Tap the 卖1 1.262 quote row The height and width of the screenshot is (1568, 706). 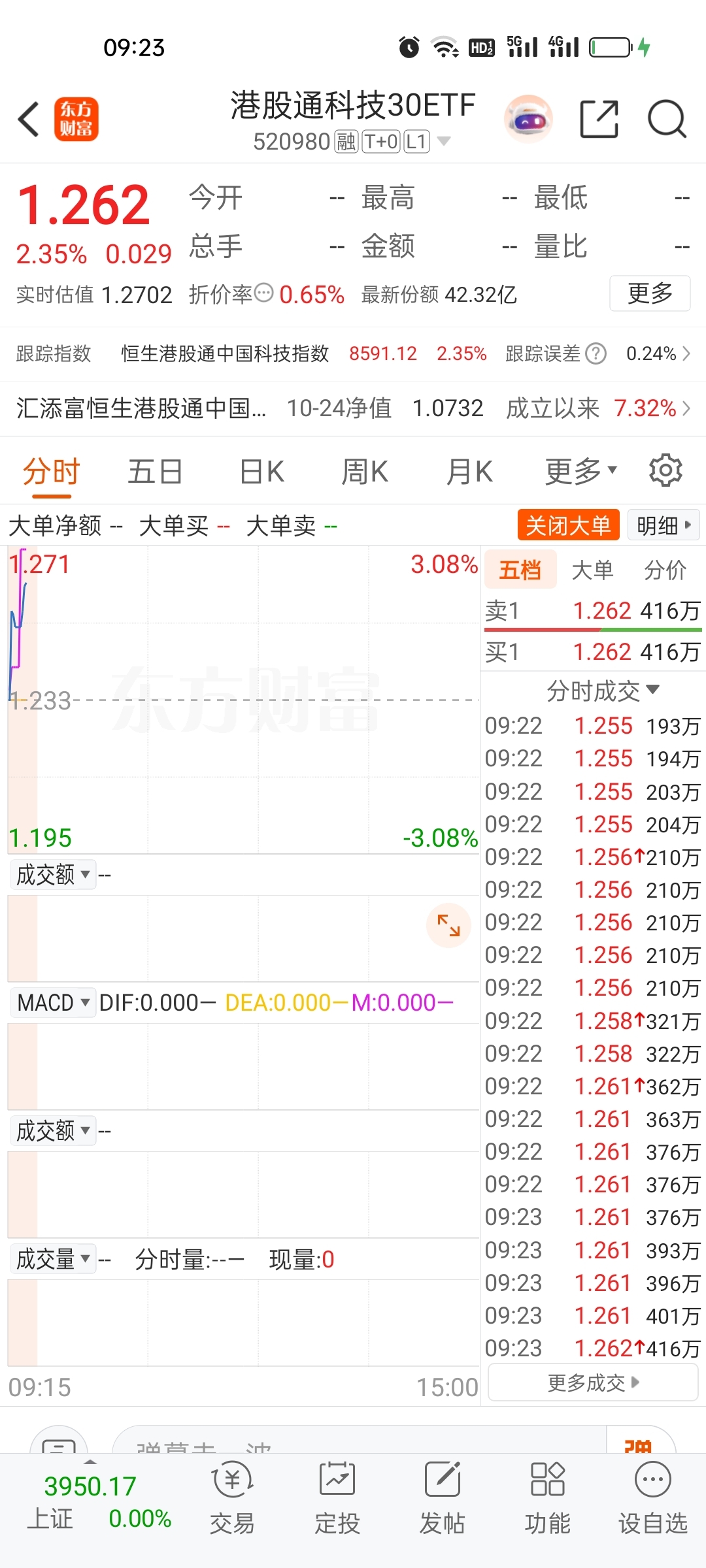coord(593,611)
